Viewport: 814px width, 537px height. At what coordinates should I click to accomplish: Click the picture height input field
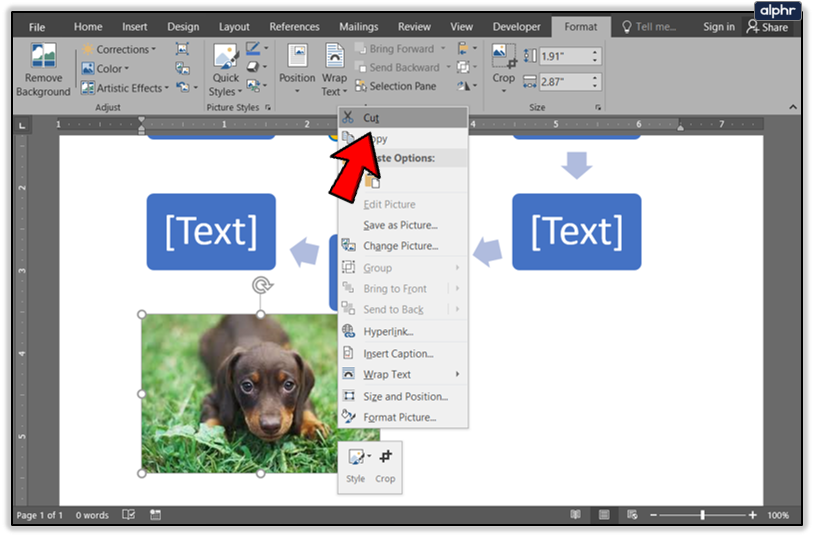[x=561, y=56]
